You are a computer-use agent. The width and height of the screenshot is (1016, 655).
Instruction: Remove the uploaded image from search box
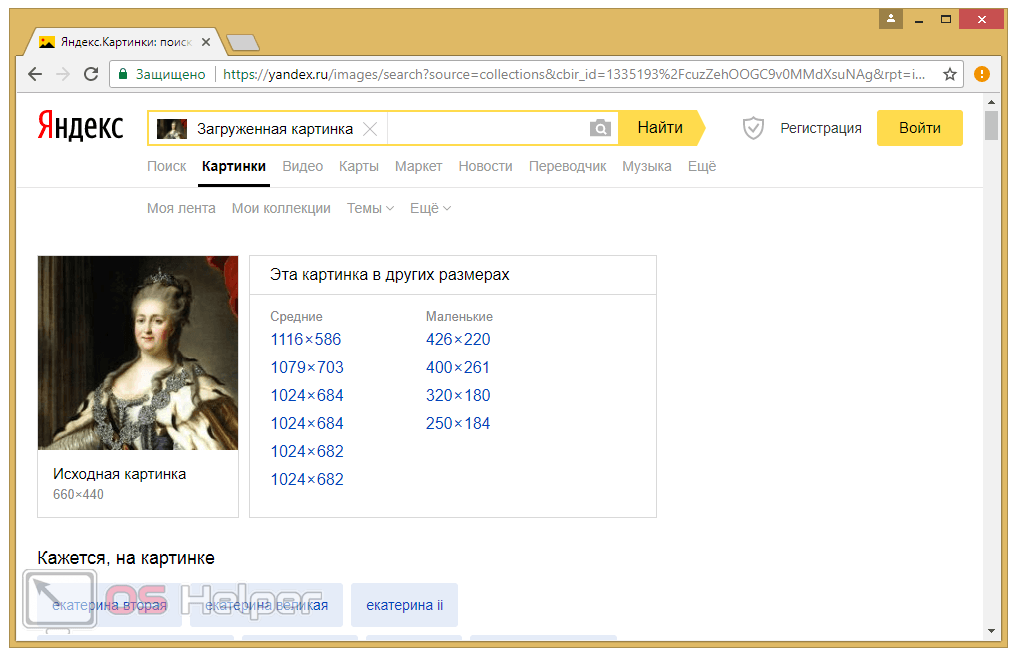370,129
